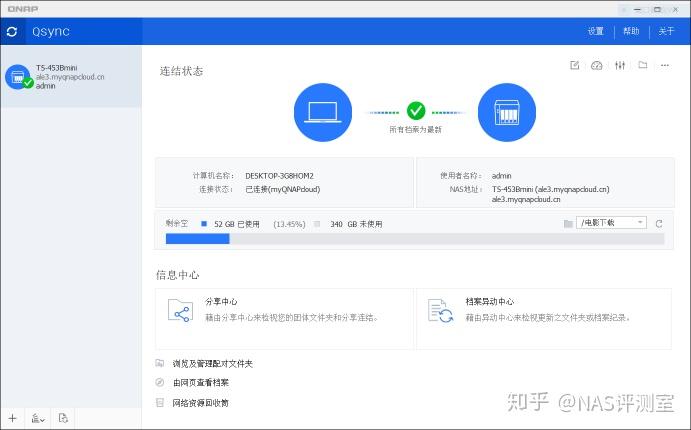Click the NAS device circle icon
The image size is (691, 430).
point(507,112)
